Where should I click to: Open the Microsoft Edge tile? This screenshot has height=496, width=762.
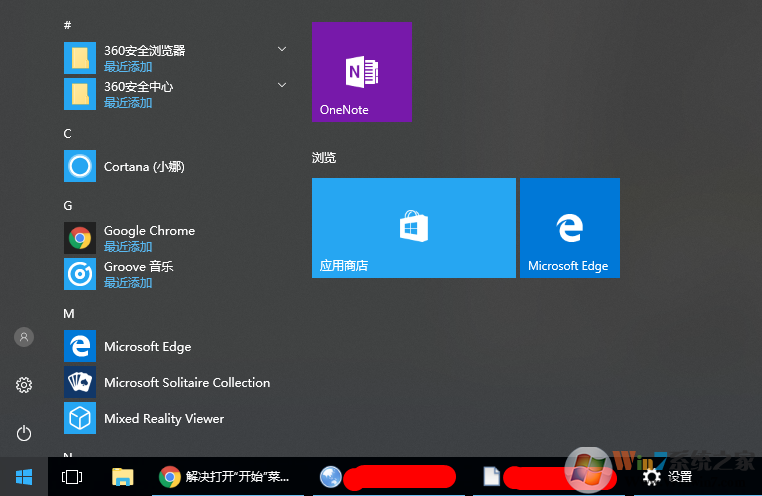tap(569, 228)
